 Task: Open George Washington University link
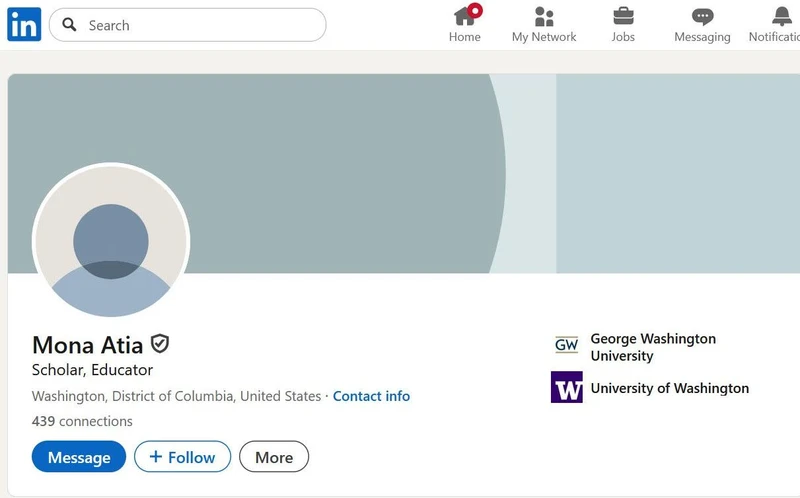point(653,347)
